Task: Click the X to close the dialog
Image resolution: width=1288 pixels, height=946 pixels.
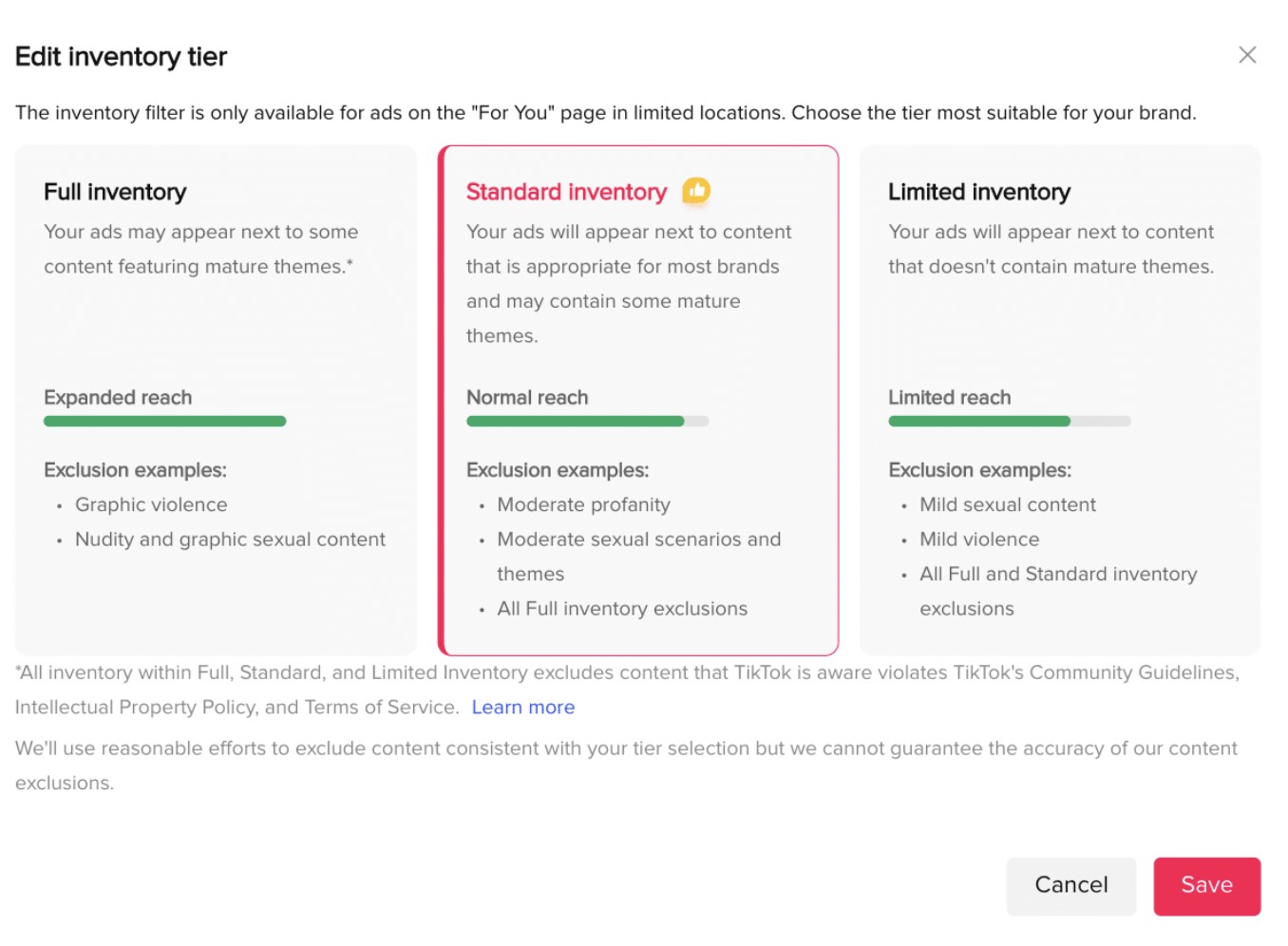Action: [1247, 54]
